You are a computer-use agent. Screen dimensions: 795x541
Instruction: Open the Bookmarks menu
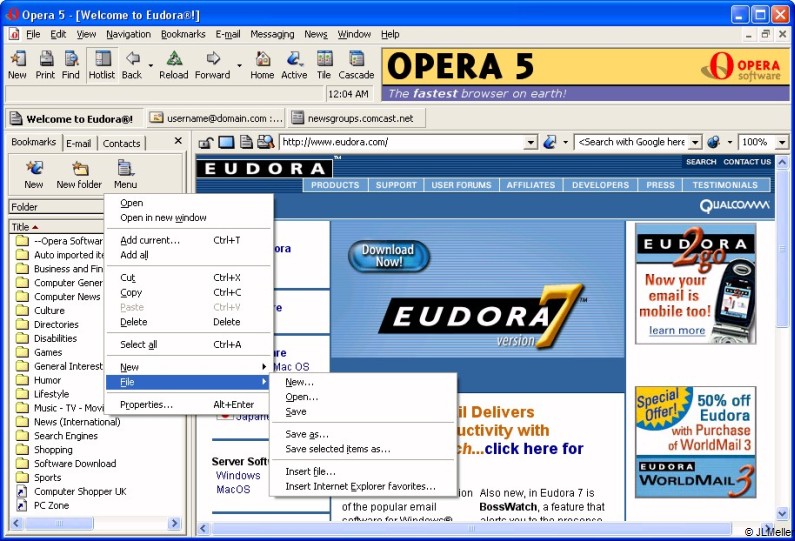coord(183,34)
